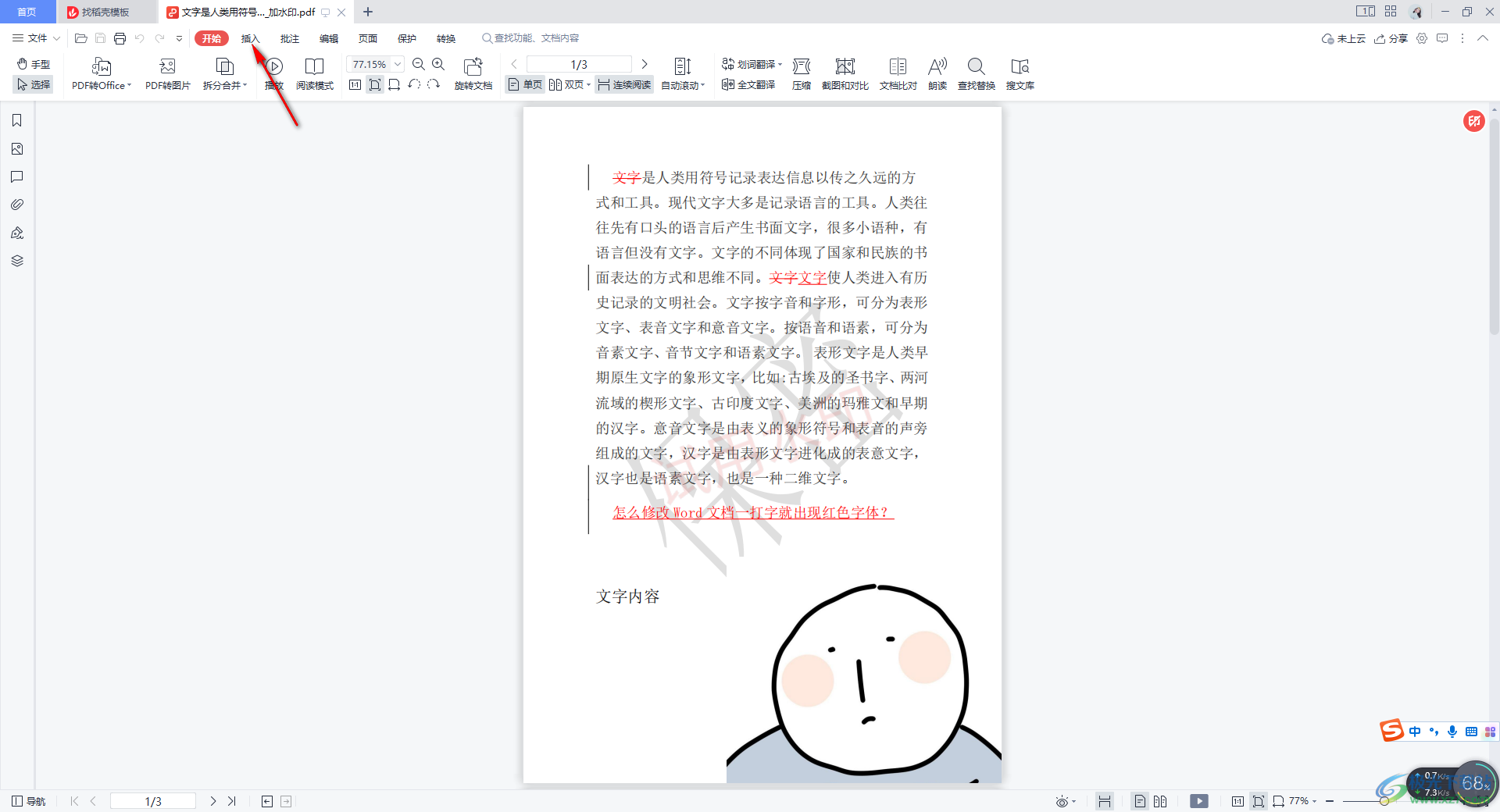Toggle 连续阅读 continuous reading
Image resolution: width=1500 pixels, height=812 pixels.
[624, 84]
